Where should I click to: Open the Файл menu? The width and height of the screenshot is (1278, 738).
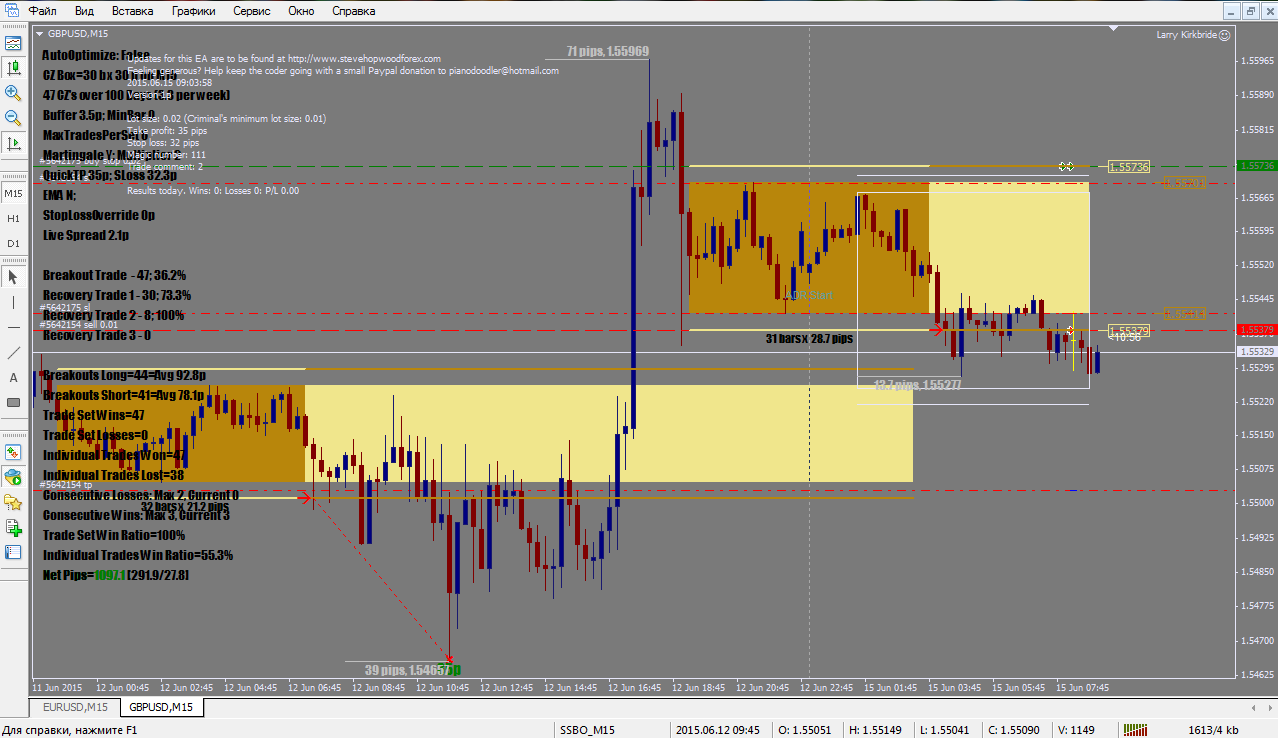pyautogui.click(x=42, y=11)
